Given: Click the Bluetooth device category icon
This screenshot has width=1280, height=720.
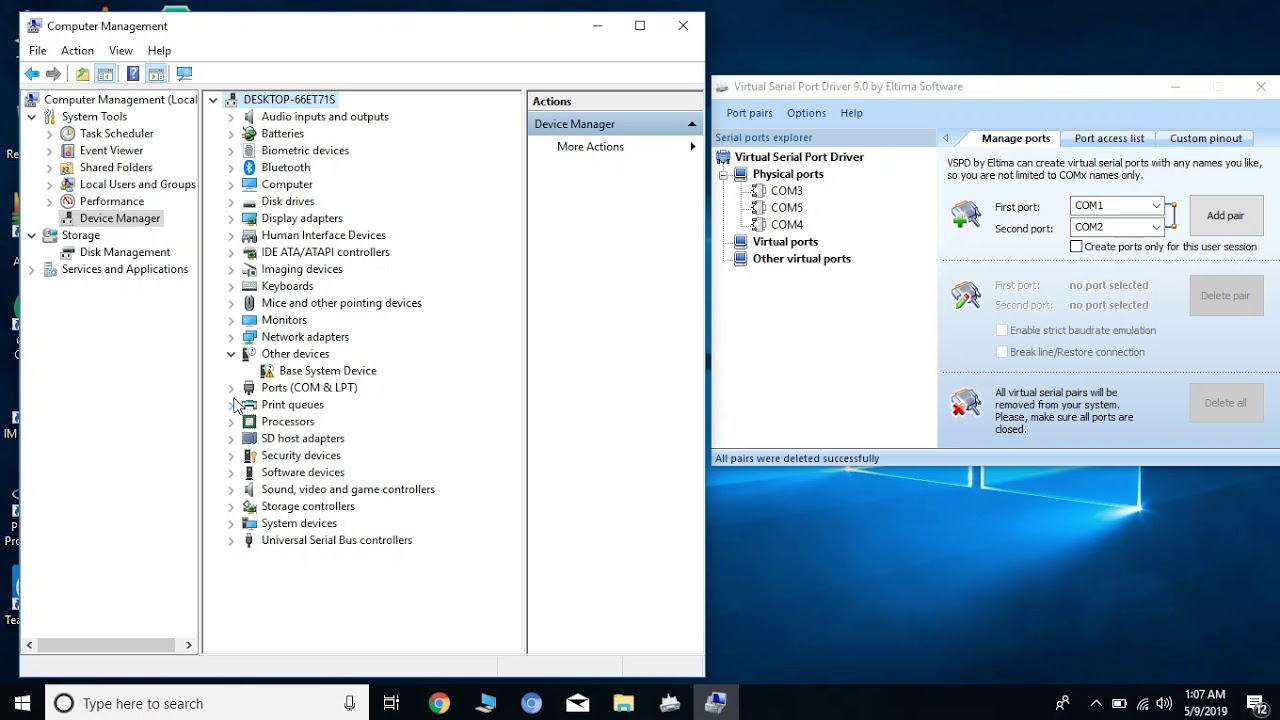Looking at the screenshot, I should tap(249, 167).
